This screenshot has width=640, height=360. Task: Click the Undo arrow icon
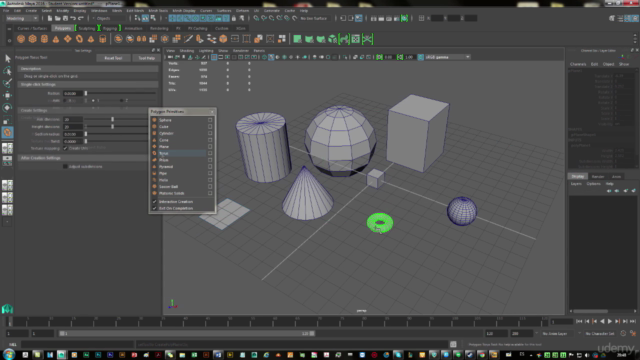(73, 18)
